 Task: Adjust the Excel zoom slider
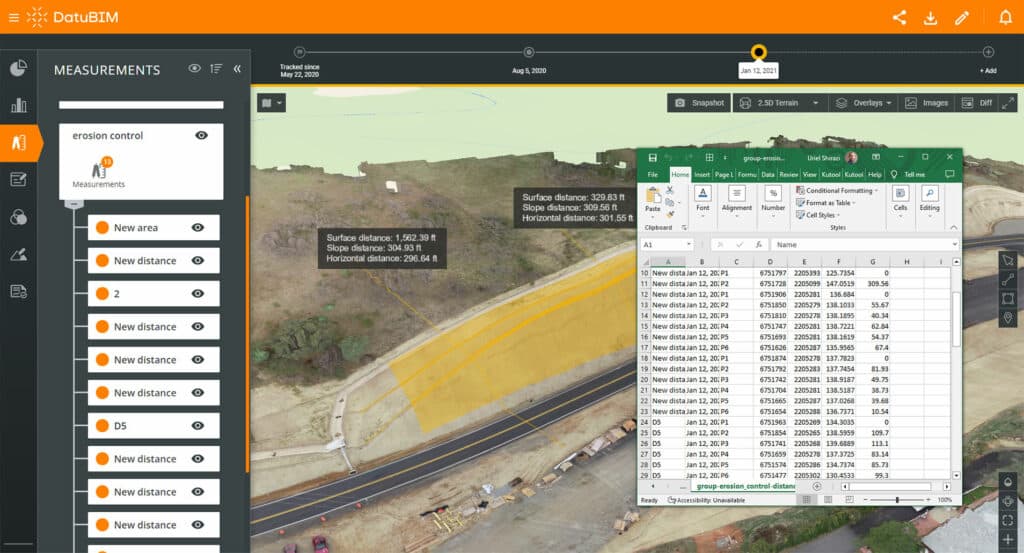tap(897, 499)
